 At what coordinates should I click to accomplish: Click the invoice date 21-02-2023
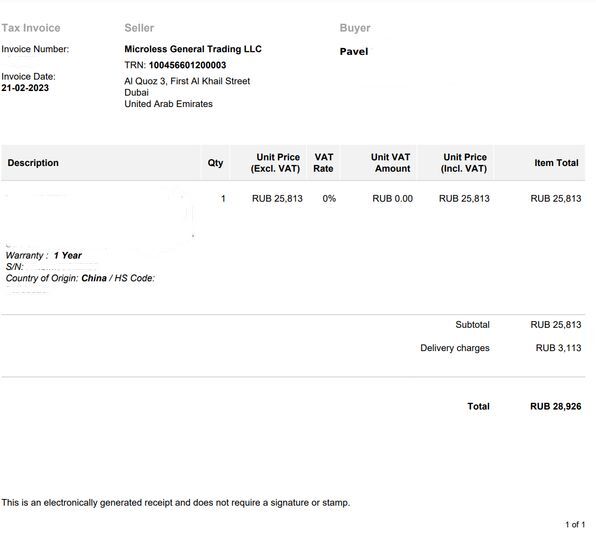pyautogui.click(x=25, y=88)
